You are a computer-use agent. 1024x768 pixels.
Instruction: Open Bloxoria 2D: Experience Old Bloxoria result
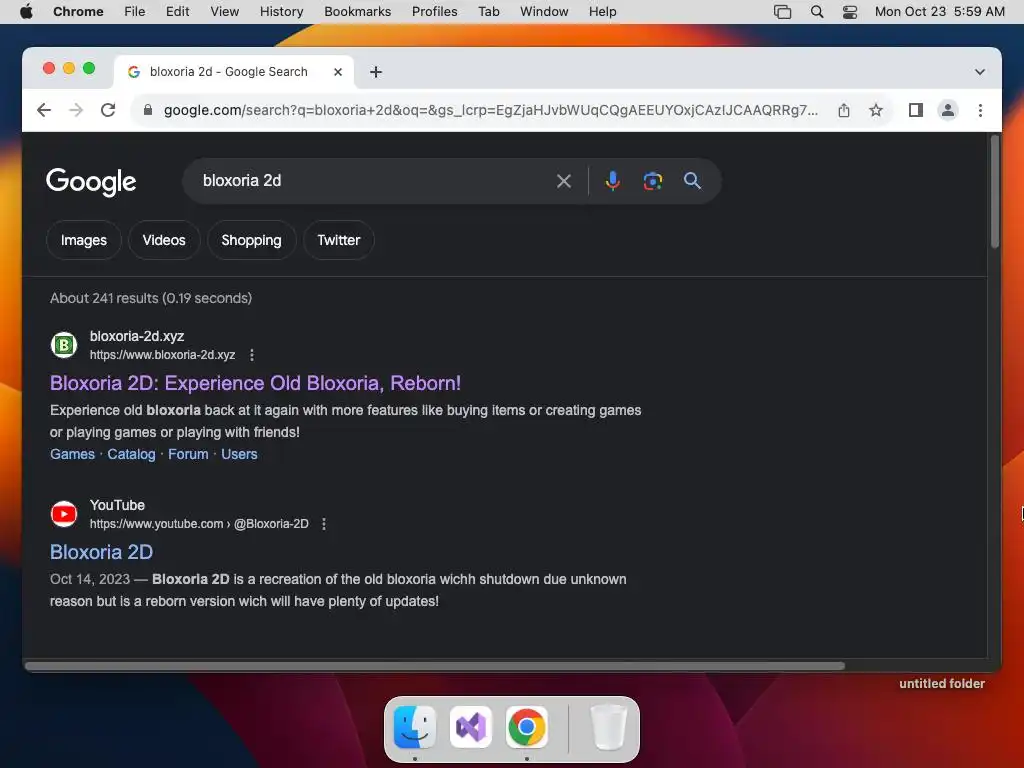tap(255, 383)
